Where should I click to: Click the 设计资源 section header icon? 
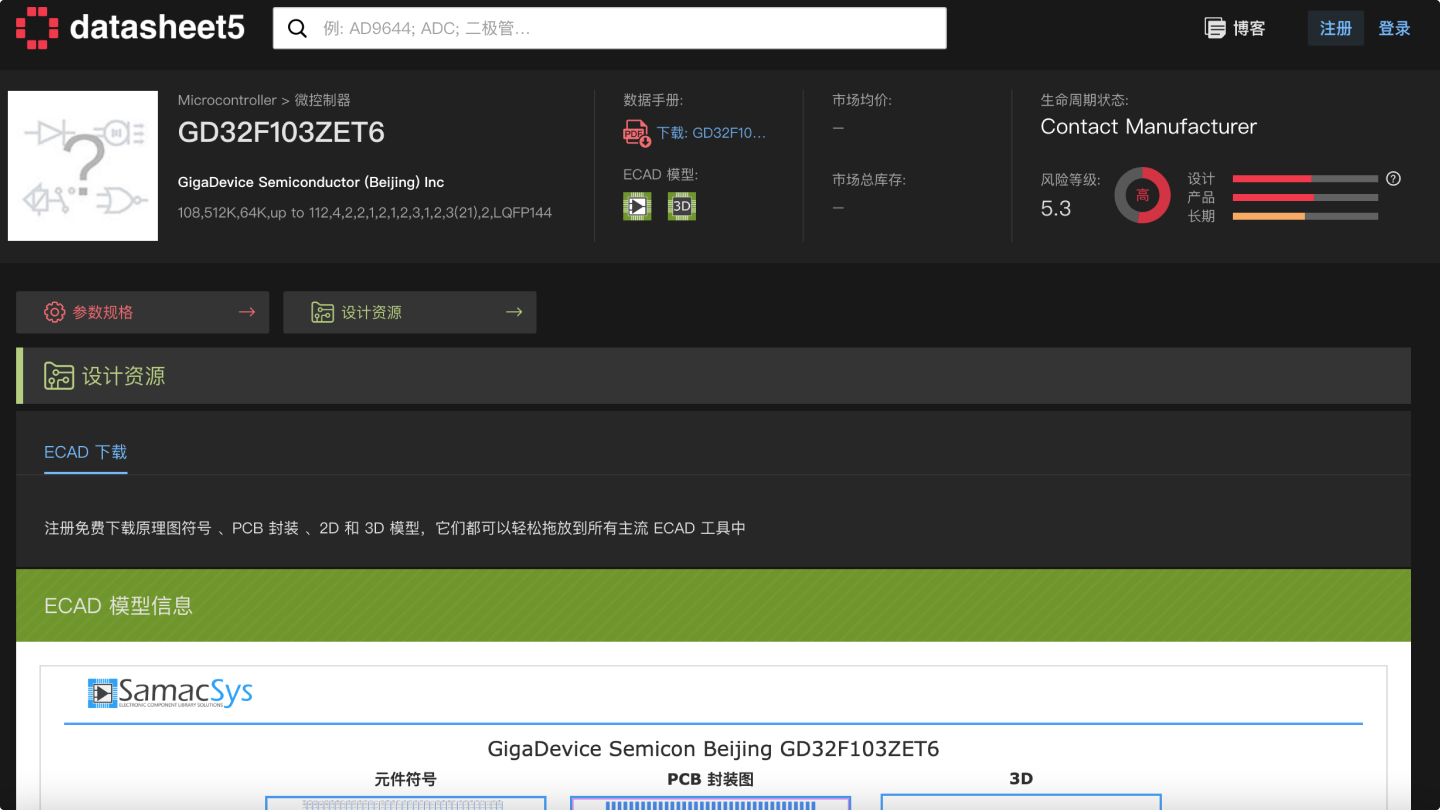59,376
